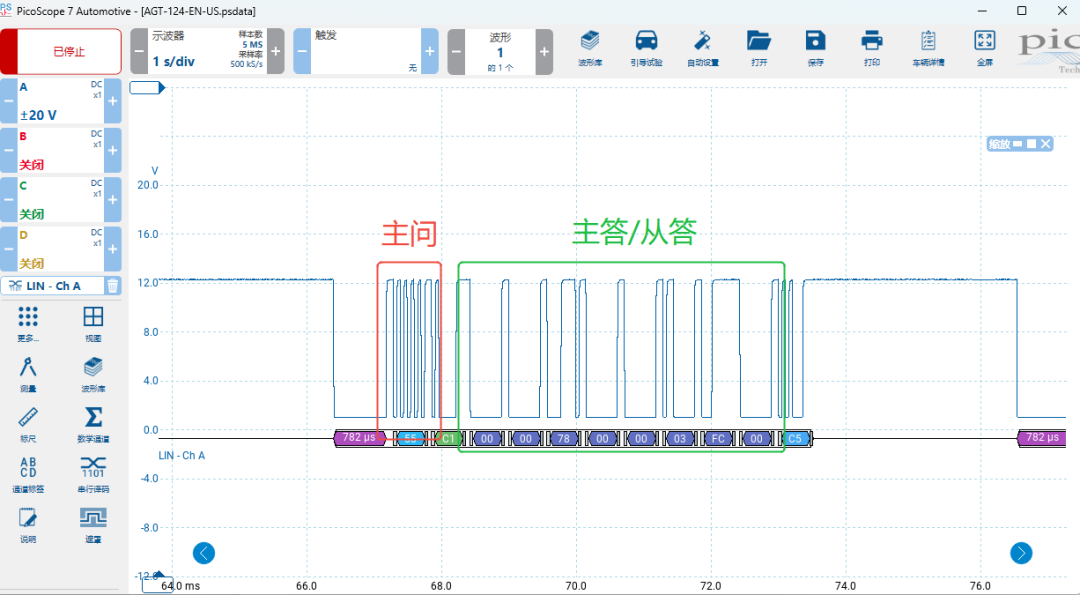Select the Rulers tool icon
Image resolution: width=1080 pixels, height=595 pixels.
(x=28, y=424)
